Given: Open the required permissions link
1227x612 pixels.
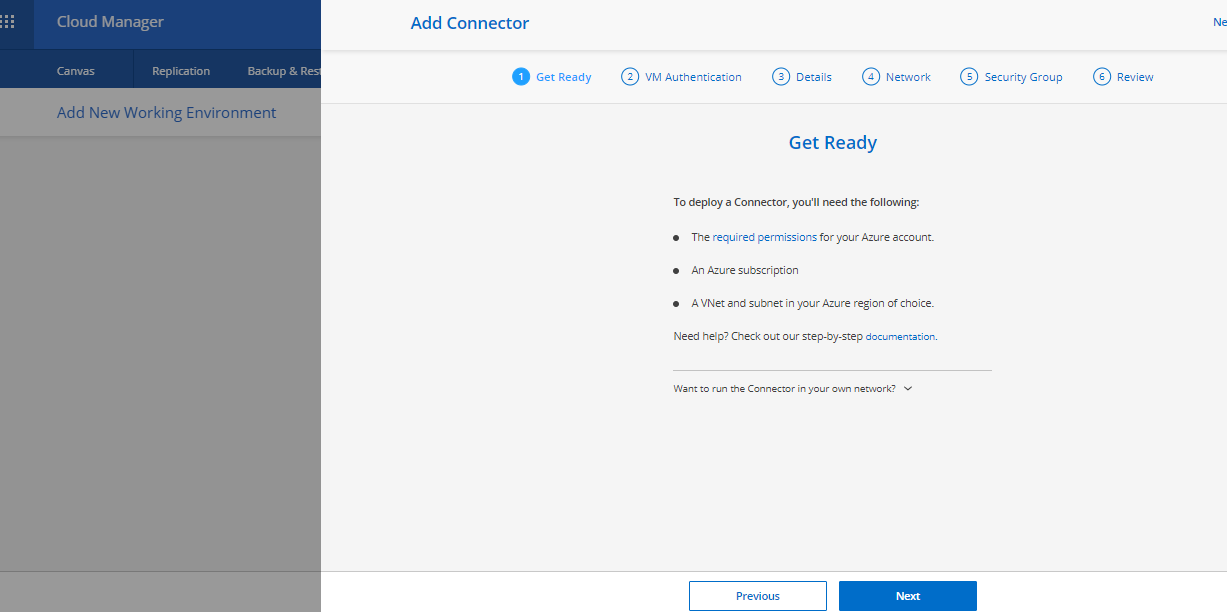Looking at the screenshot, I should pos(764,237).
